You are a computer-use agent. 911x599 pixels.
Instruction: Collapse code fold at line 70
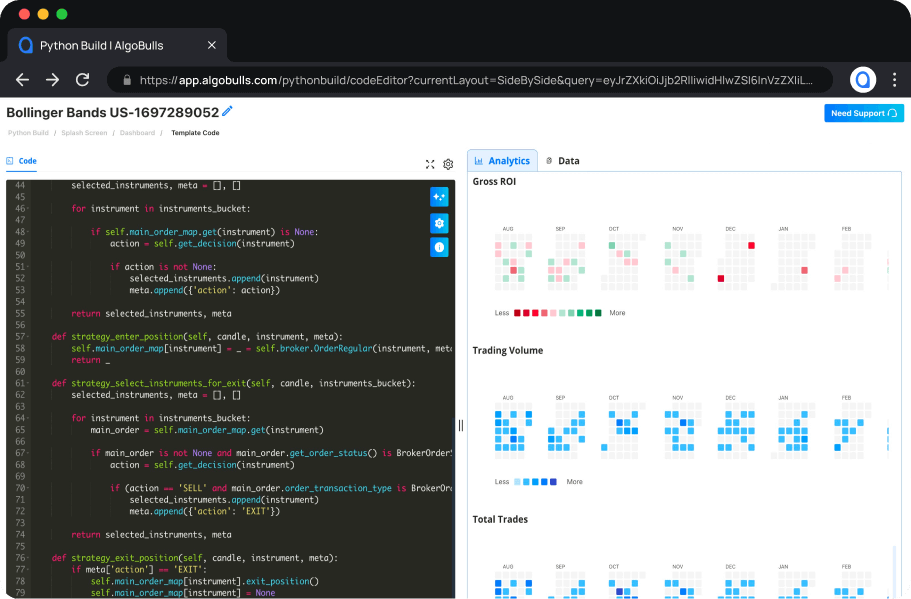pyautogui.click(x=28, y=488)
